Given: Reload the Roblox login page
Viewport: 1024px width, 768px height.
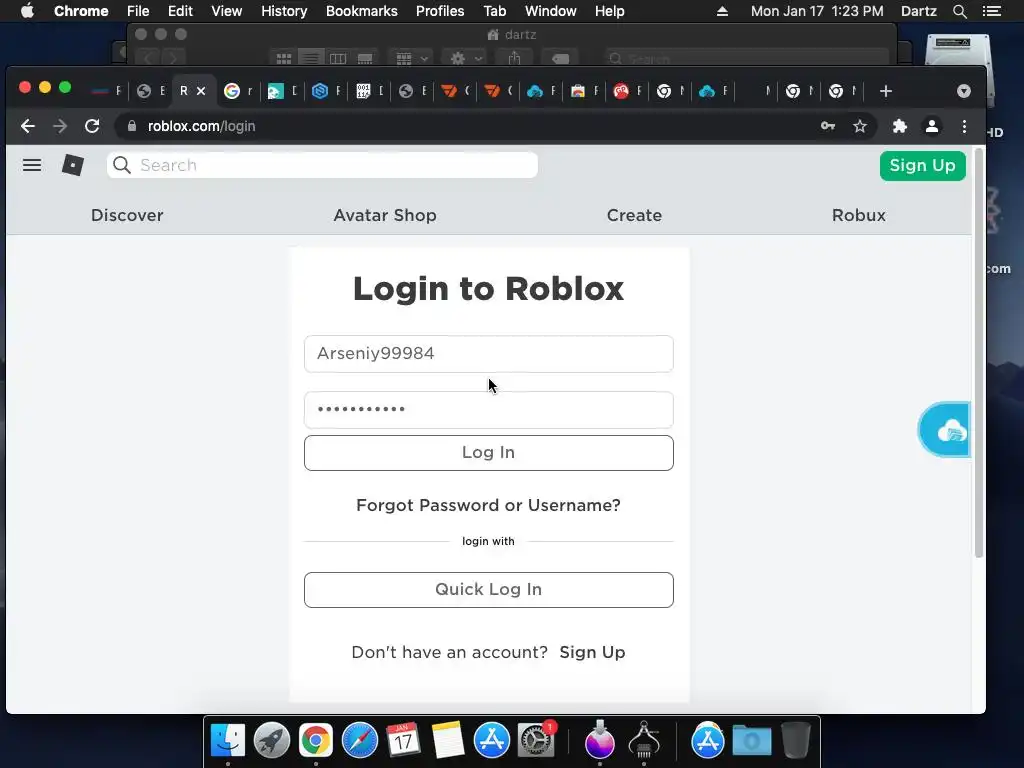Looking at the screenshot, I should point(92,126).
